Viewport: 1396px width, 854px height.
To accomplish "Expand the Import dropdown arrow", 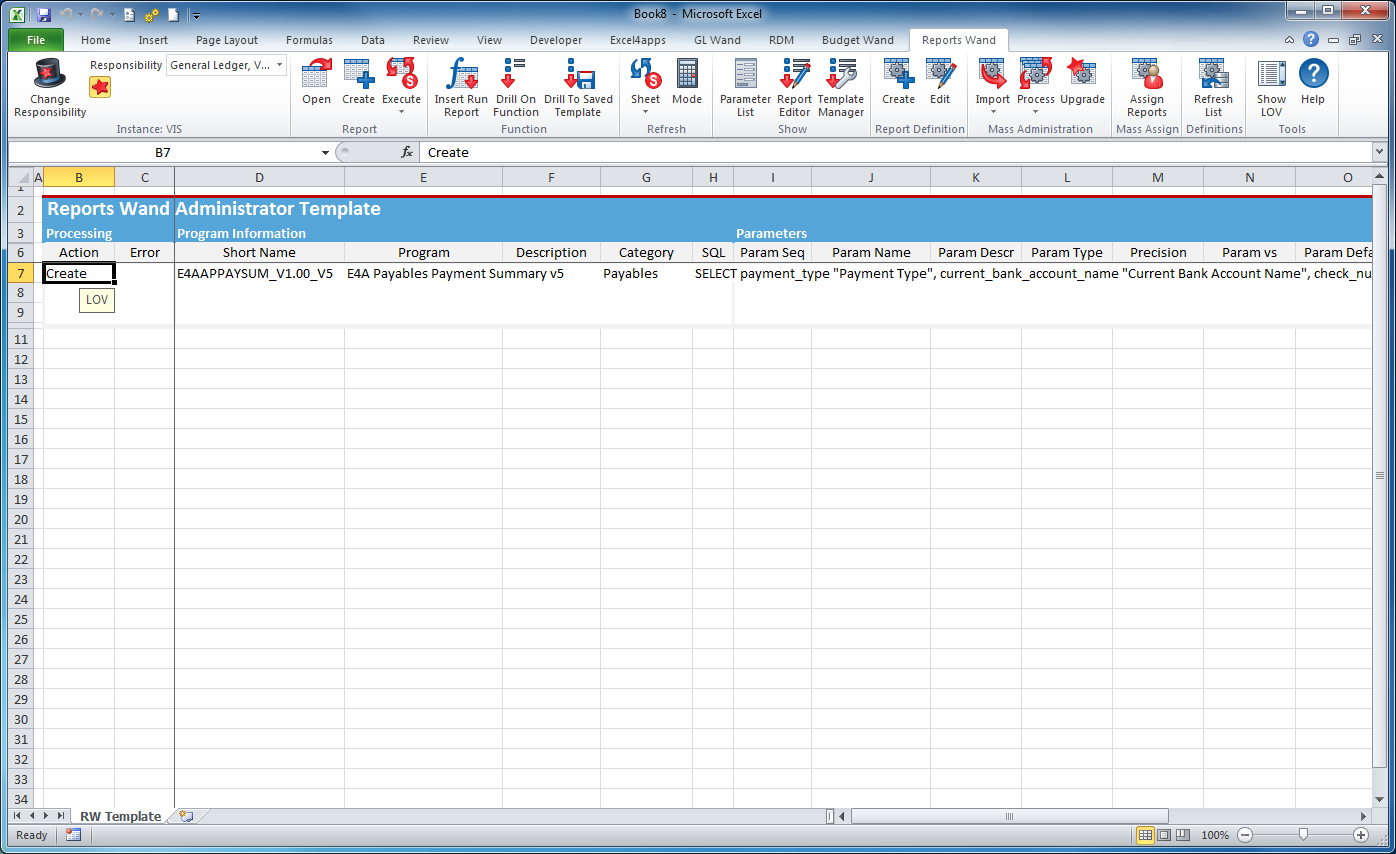I will (x=993, y=111).
